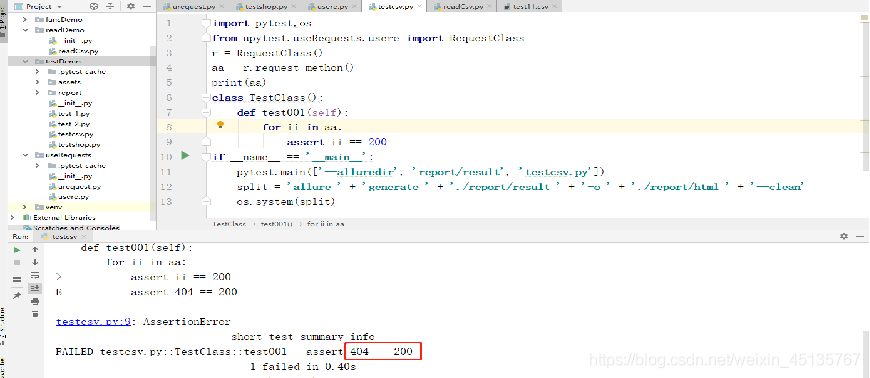The width and height of the screenshot is (870, 378).
Task: Click the os.system(split) code line
Action: click(x=286, y=201)
